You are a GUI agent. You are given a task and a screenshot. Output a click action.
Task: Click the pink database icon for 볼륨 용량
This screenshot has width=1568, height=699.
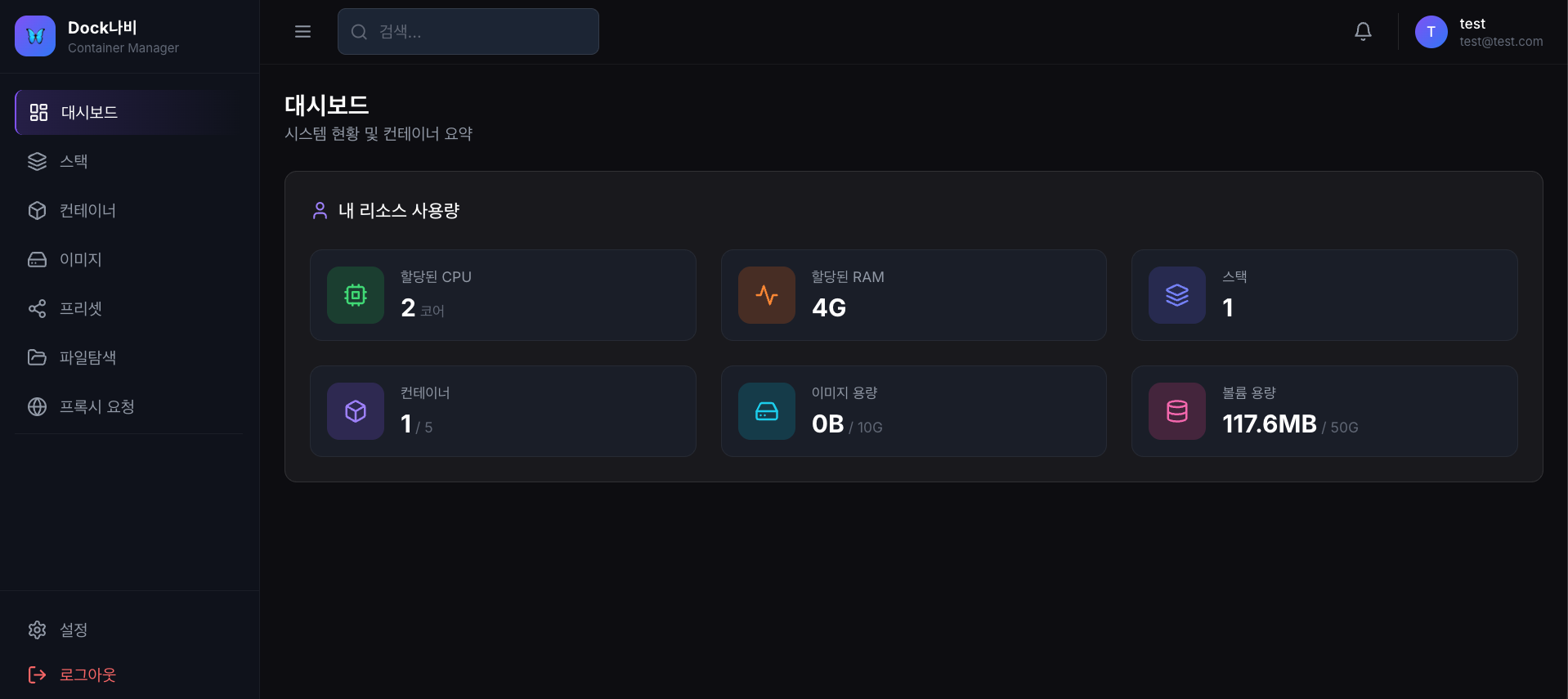click(1177, 411)
